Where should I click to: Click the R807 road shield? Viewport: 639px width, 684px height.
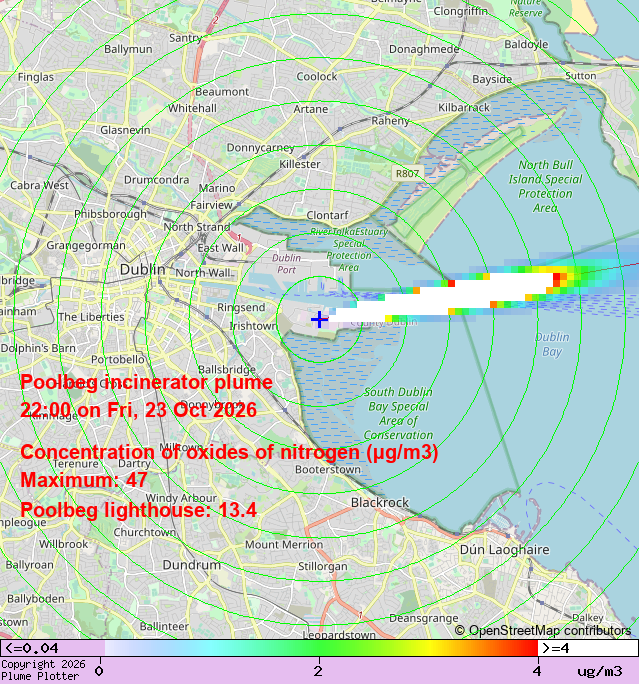point(407,174)
